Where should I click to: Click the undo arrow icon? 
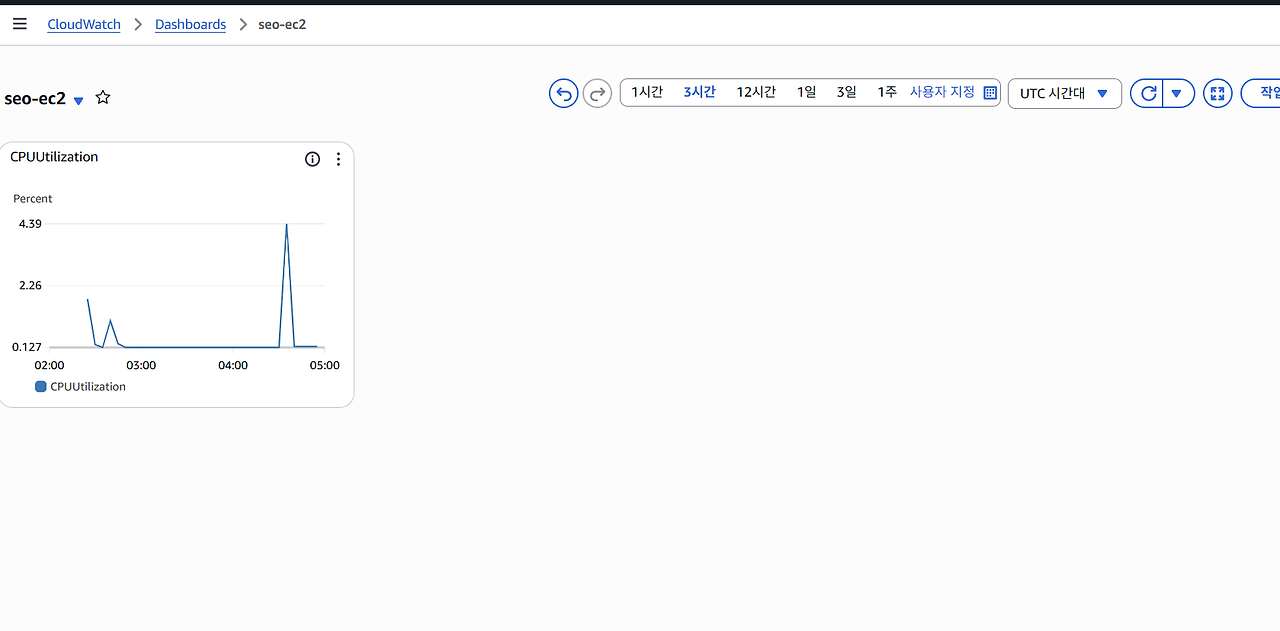pyautogui.click(x=563, y=92)
